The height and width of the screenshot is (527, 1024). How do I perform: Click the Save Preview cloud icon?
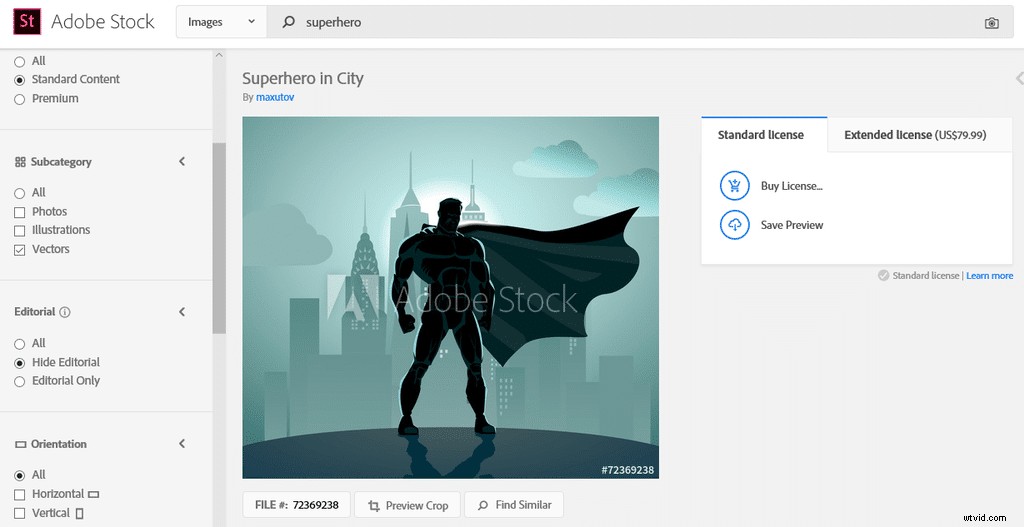pos(734,225)
